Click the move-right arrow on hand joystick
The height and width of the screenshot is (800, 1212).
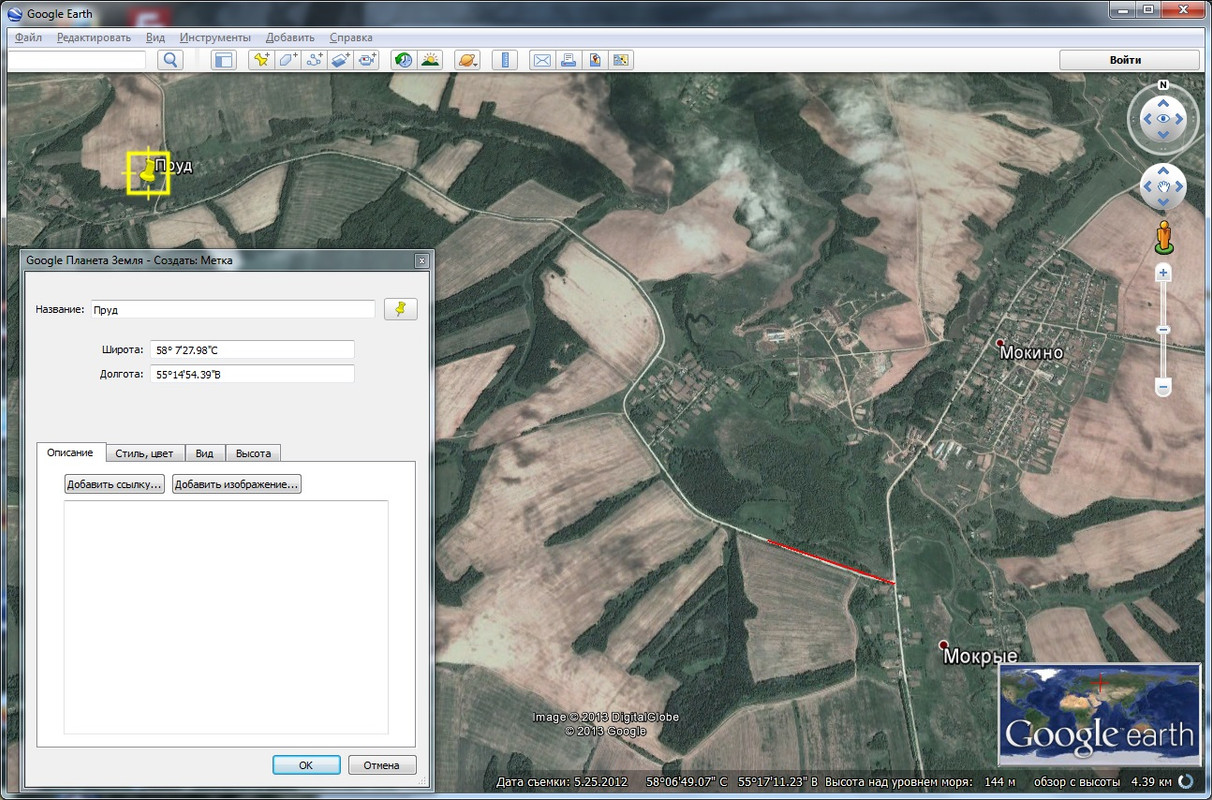tap(1179, 186)
